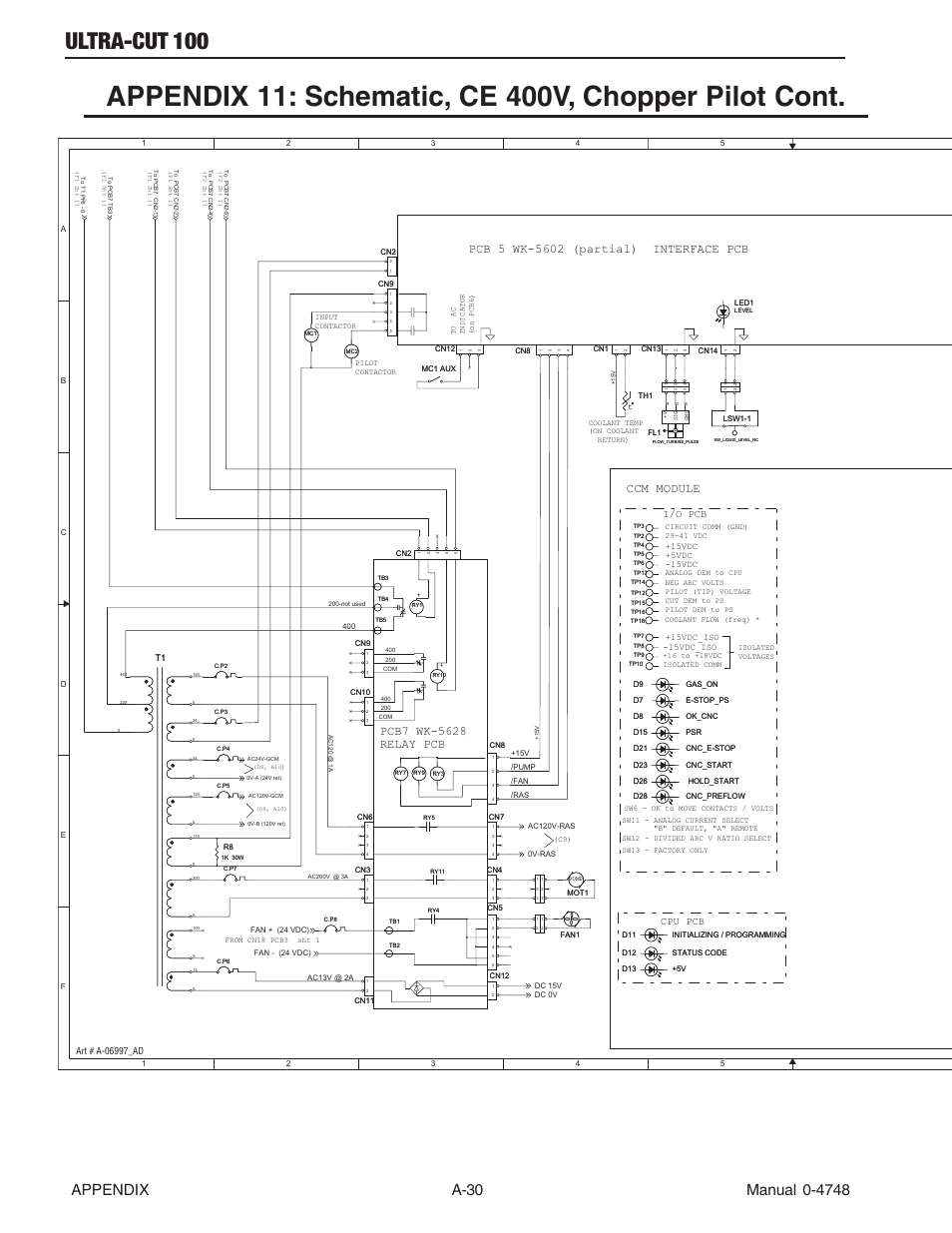Click the D13 +5V LED symbol

coord(654,968)
